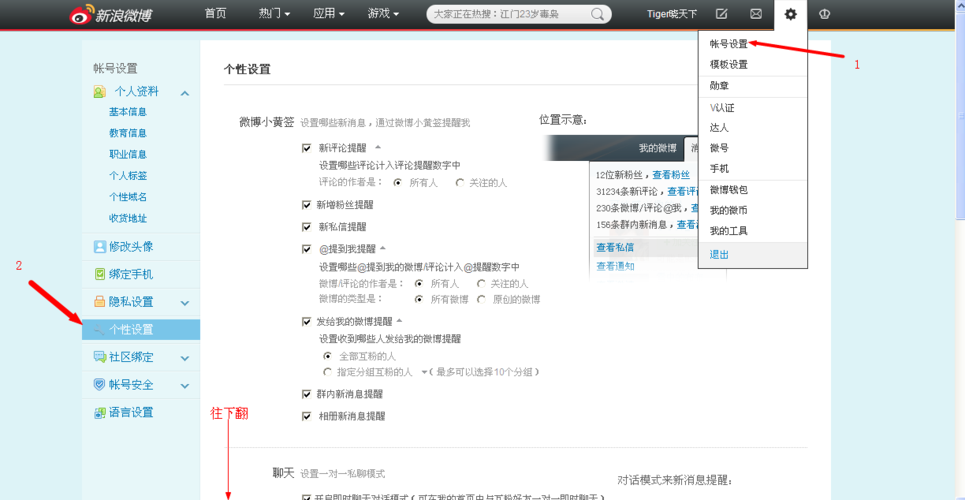Expand the 帐号安全 section chevron
This screenshot has height=500, width=965.
click(185, 386)
